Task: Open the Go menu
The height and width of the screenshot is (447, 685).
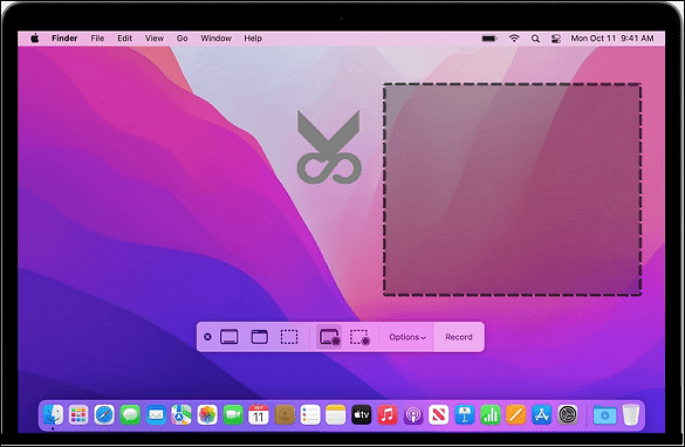Action: click(x=182, y=38)
